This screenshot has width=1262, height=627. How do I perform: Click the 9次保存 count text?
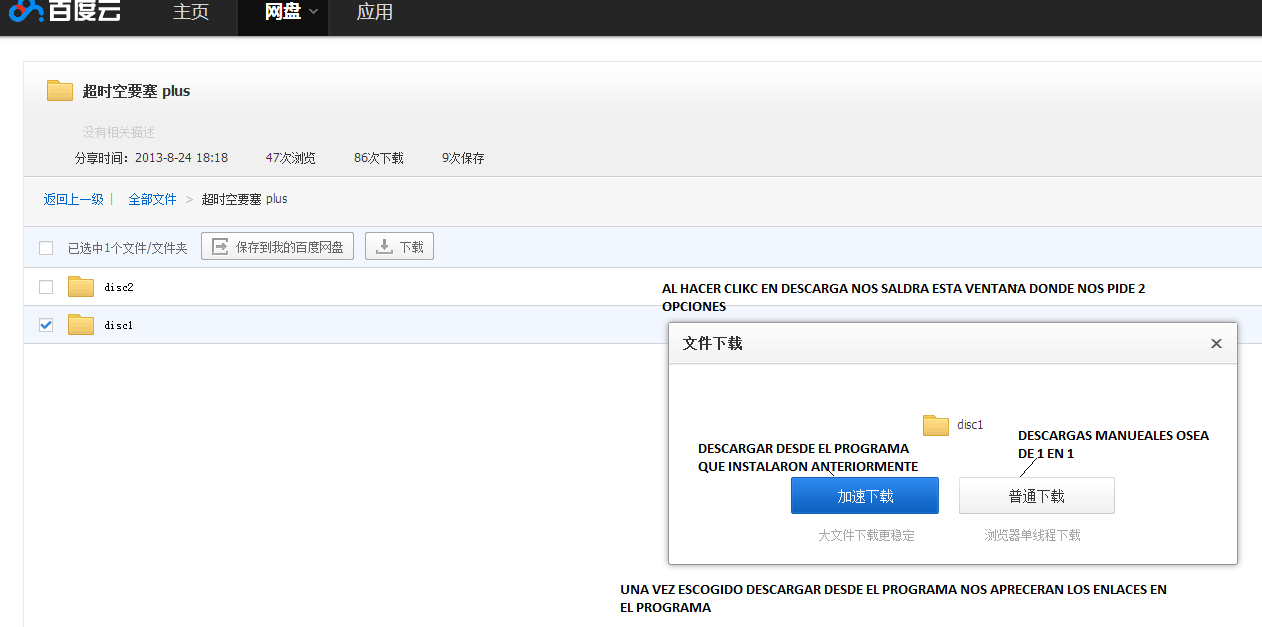(463, 158)
